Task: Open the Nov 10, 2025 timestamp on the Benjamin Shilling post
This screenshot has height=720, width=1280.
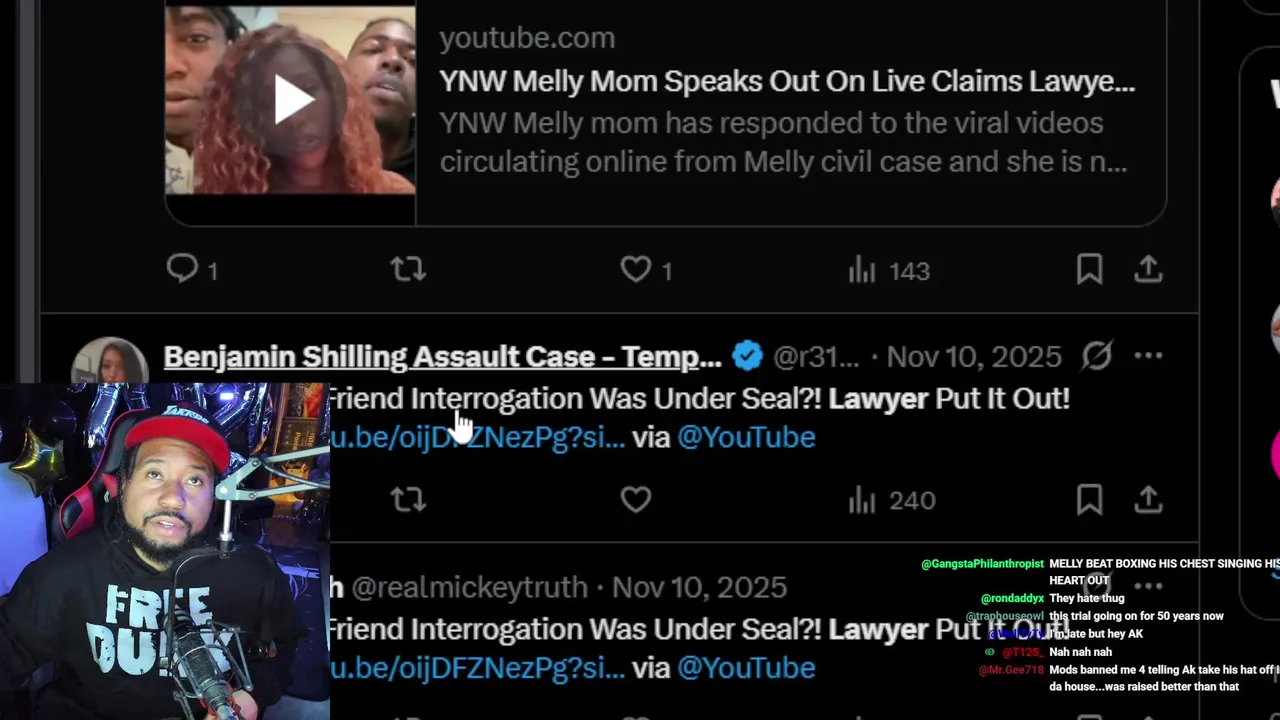Action: click(x=973, y=357)
